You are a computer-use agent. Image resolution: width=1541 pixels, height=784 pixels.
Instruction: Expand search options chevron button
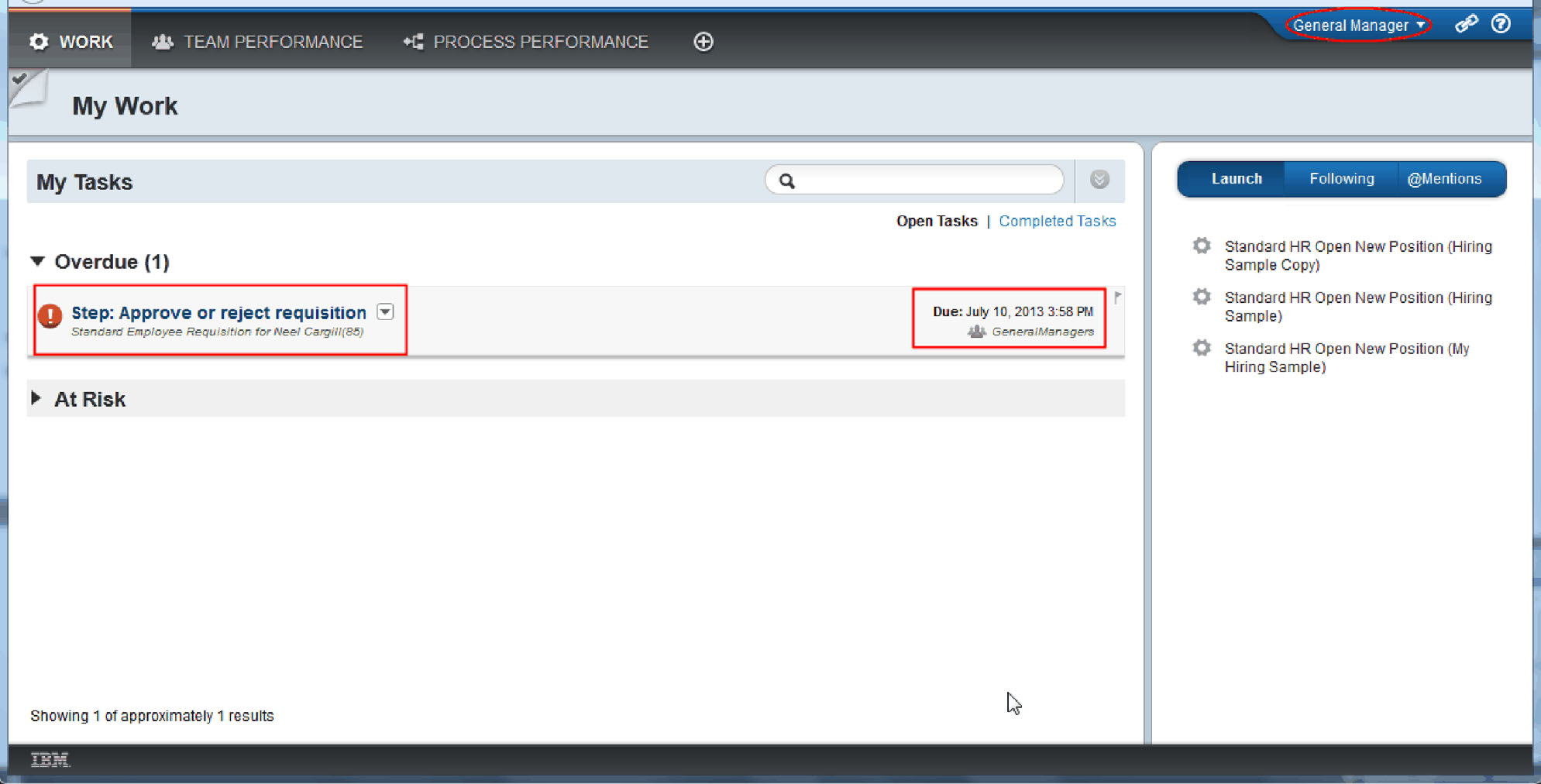1099,180
